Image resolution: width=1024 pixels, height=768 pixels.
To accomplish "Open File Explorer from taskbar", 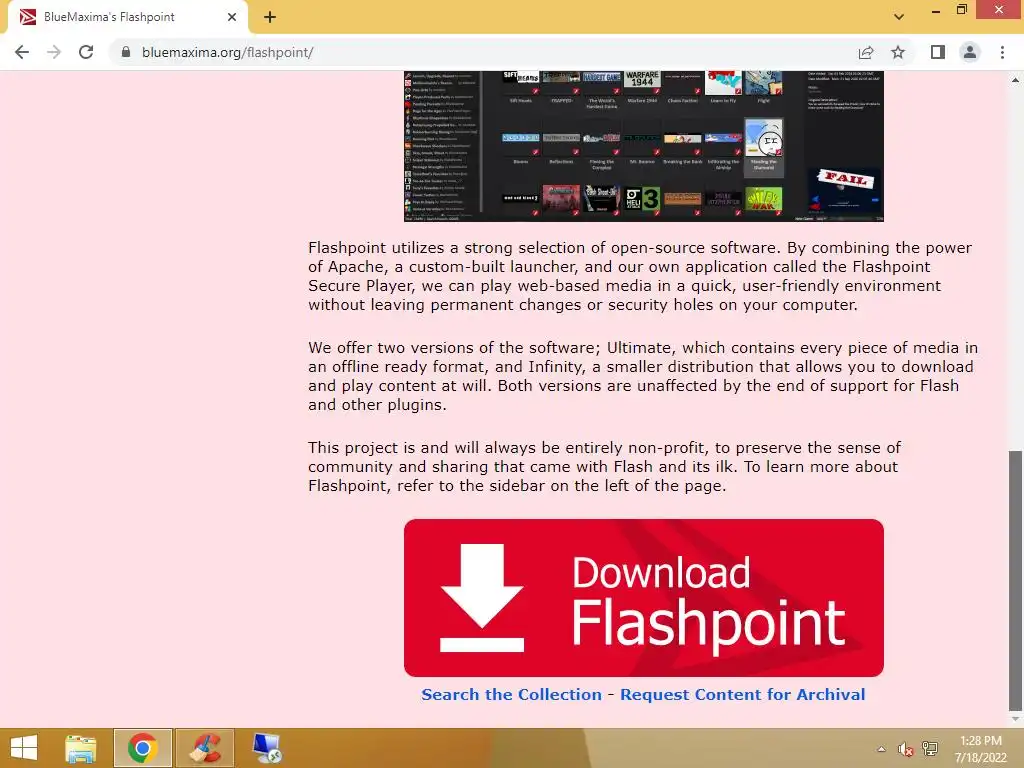I will [81, 748].
